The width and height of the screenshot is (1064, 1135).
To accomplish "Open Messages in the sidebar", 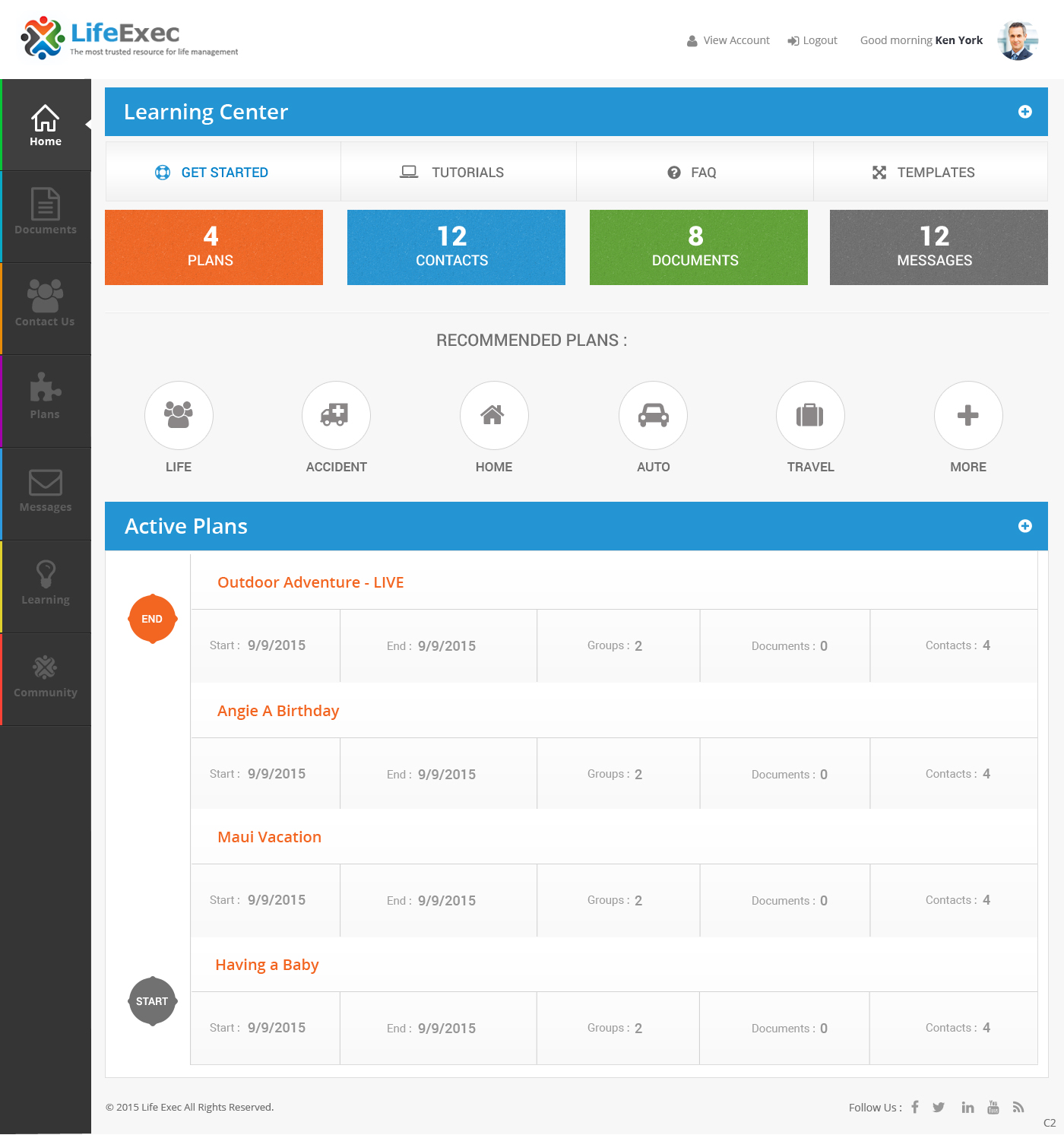I will [46, 494].
